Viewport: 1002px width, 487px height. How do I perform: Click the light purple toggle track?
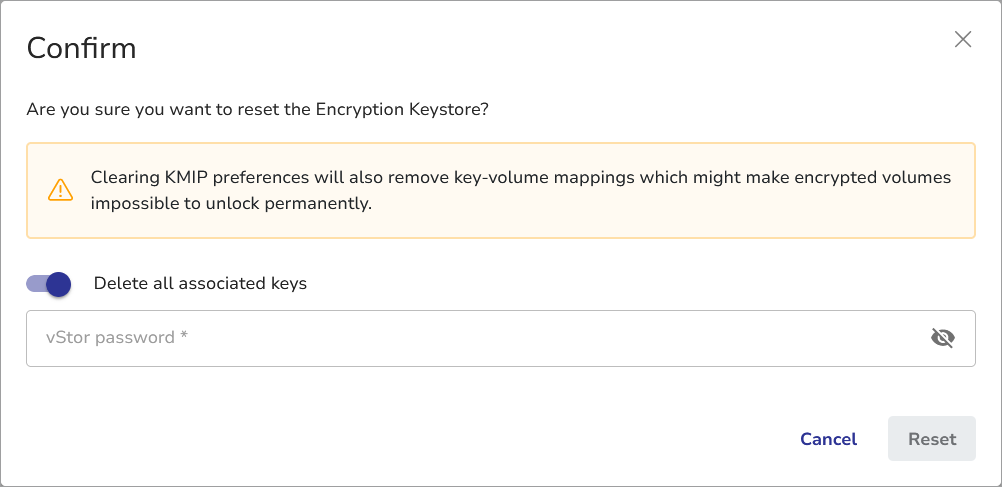point(35,284)
